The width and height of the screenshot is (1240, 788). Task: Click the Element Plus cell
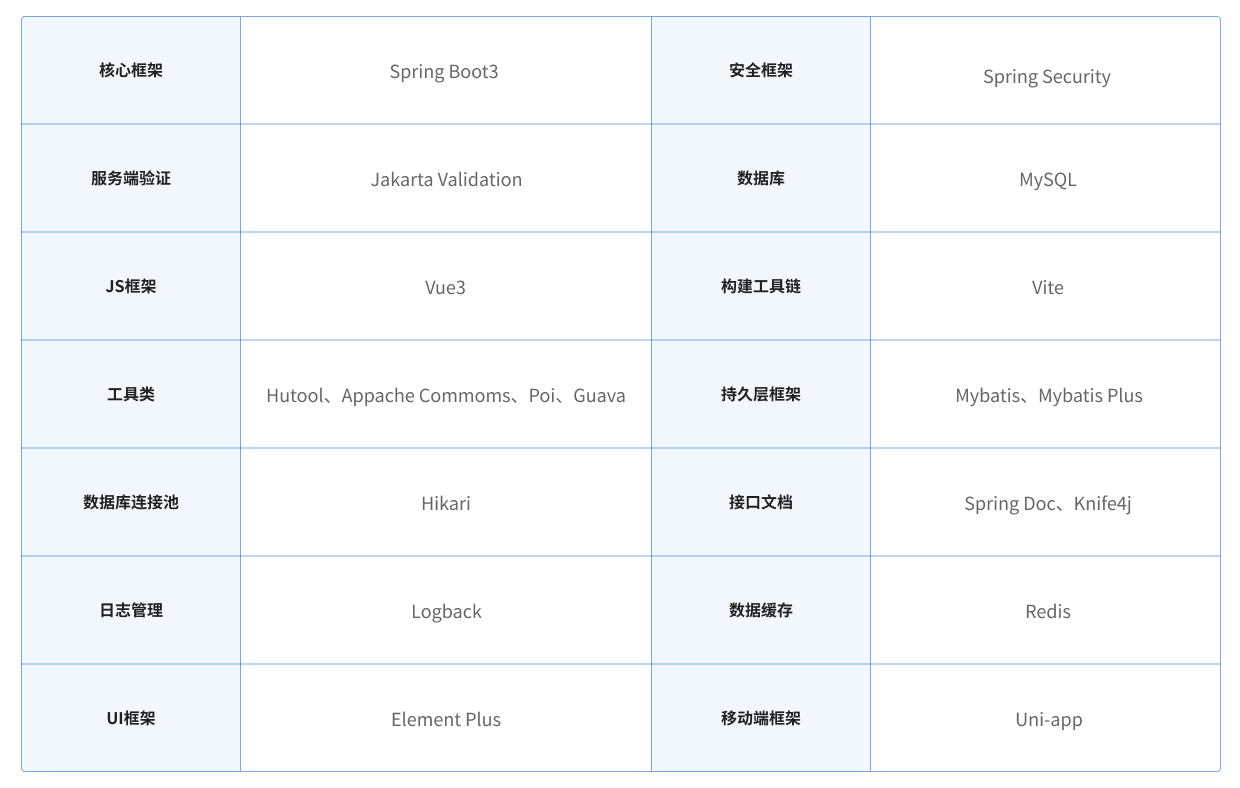point(445,717)
